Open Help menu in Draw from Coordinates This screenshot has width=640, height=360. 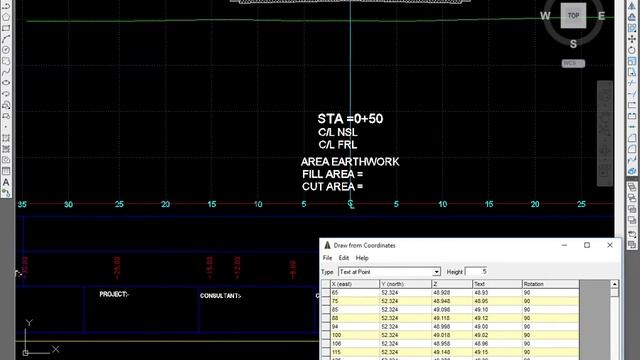coord(362,258)
